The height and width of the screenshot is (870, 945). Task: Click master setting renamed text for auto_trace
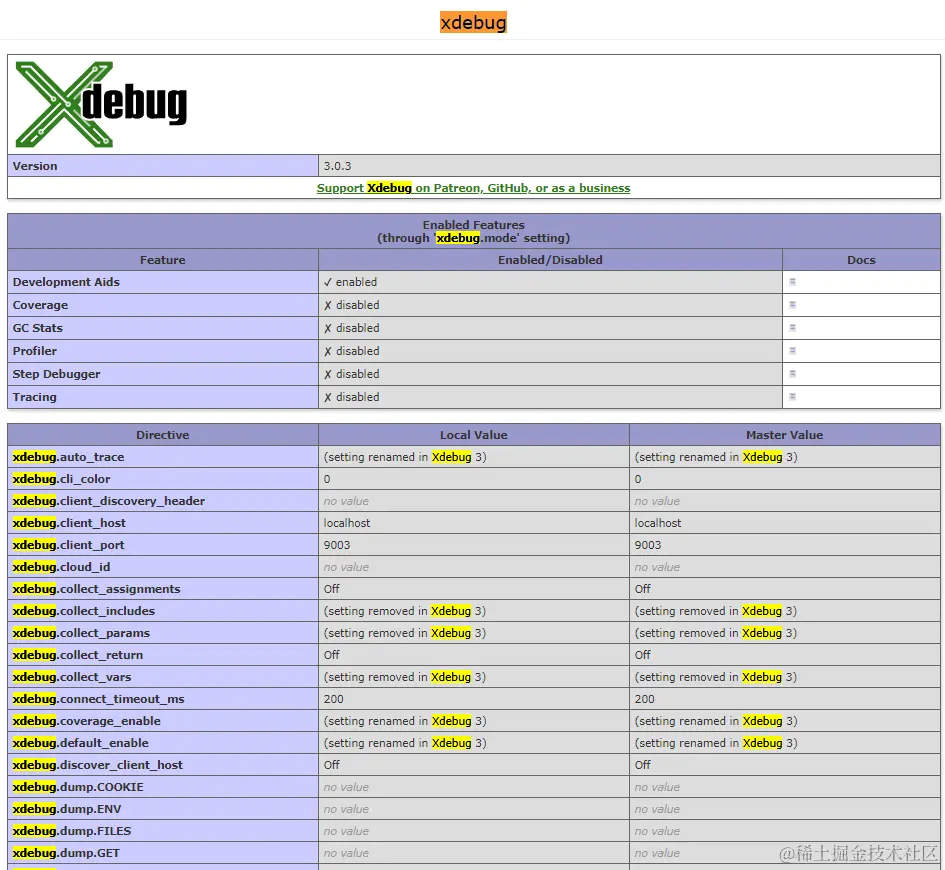point(716,457)
